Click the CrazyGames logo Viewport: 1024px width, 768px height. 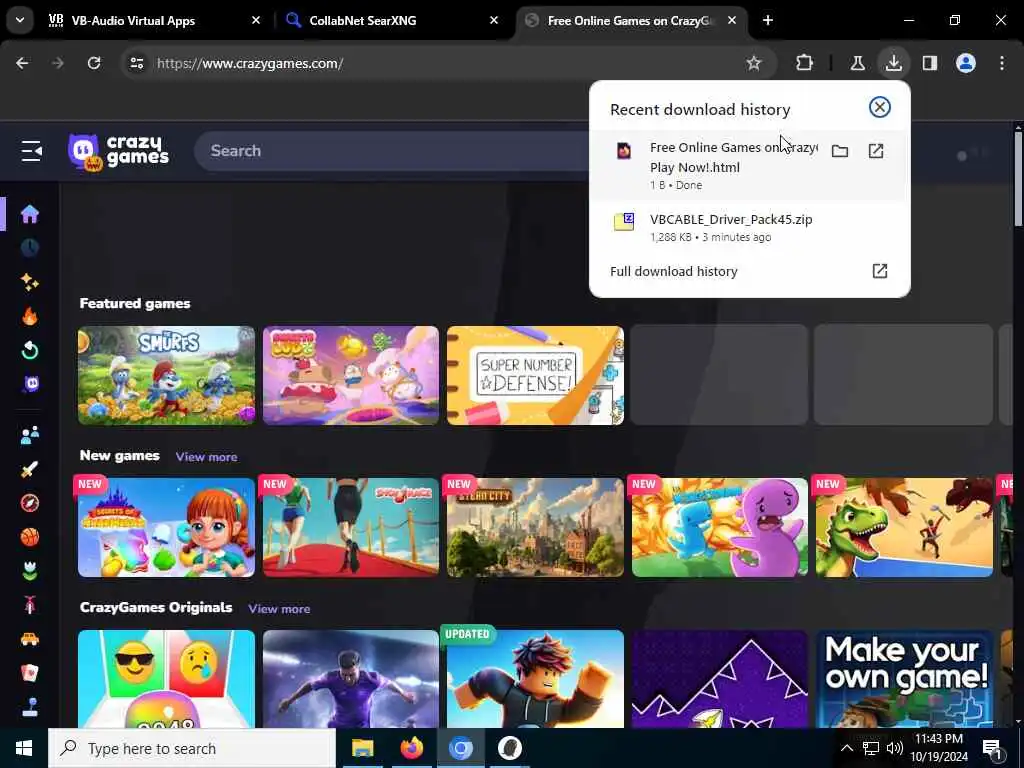click(118, 152)
